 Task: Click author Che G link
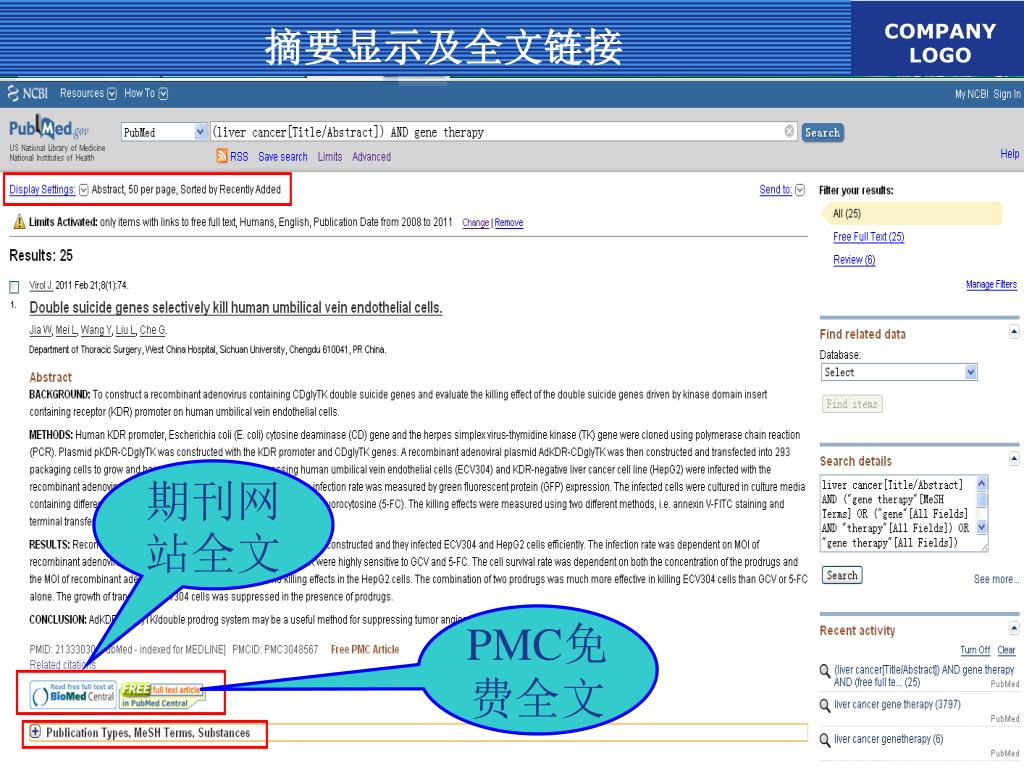click(153, 330)
